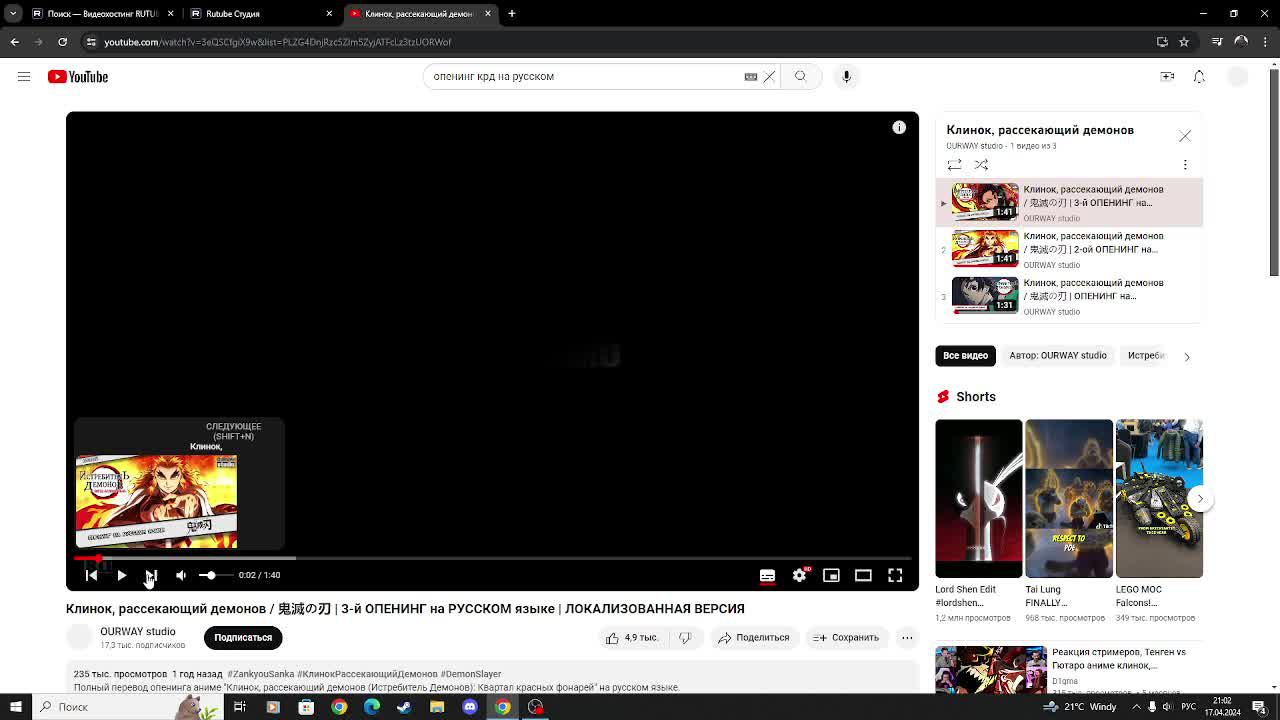The image size is (1280, 720).
Task: Open the LEGO MOC Falcons short
Action: point(1159,498)
